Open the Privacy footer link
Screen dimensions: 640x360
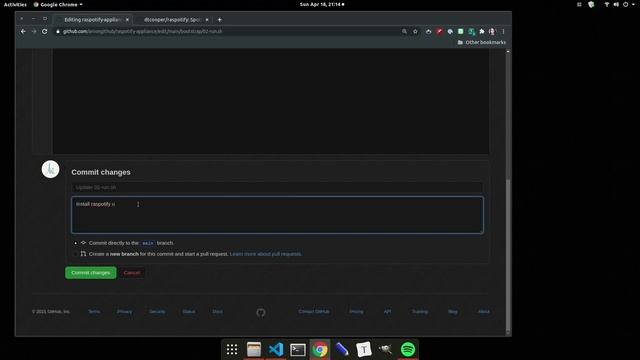pos(124,311)
